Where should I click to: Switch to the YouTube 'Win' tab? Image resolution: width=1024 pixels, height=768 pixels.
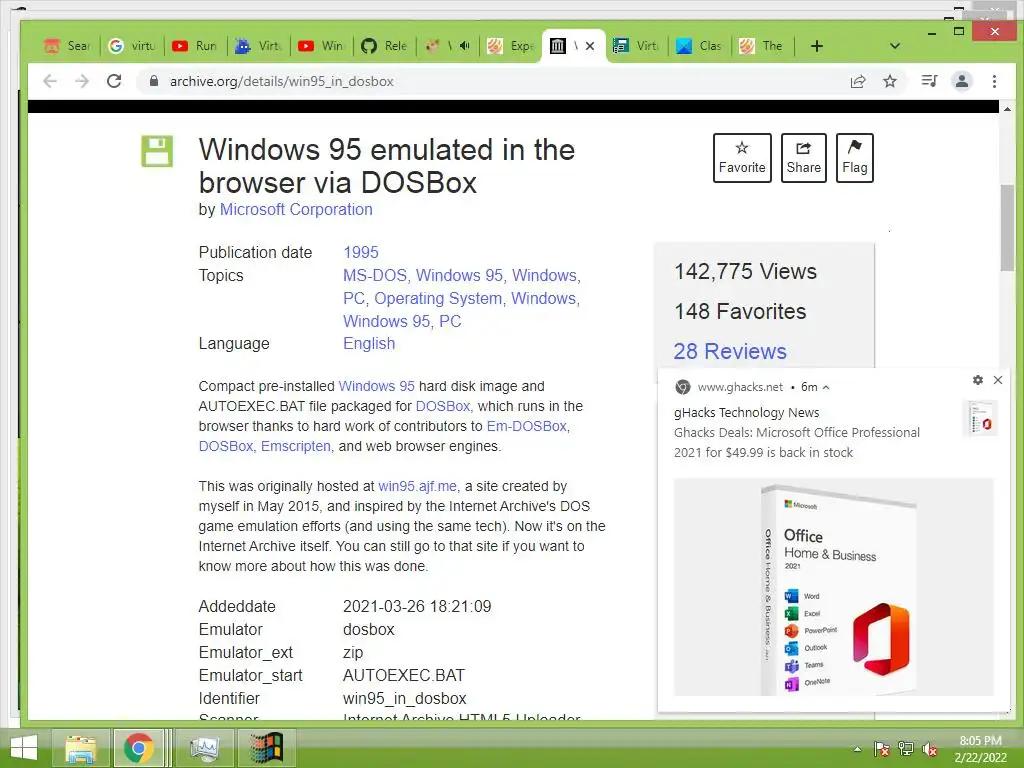321,46
